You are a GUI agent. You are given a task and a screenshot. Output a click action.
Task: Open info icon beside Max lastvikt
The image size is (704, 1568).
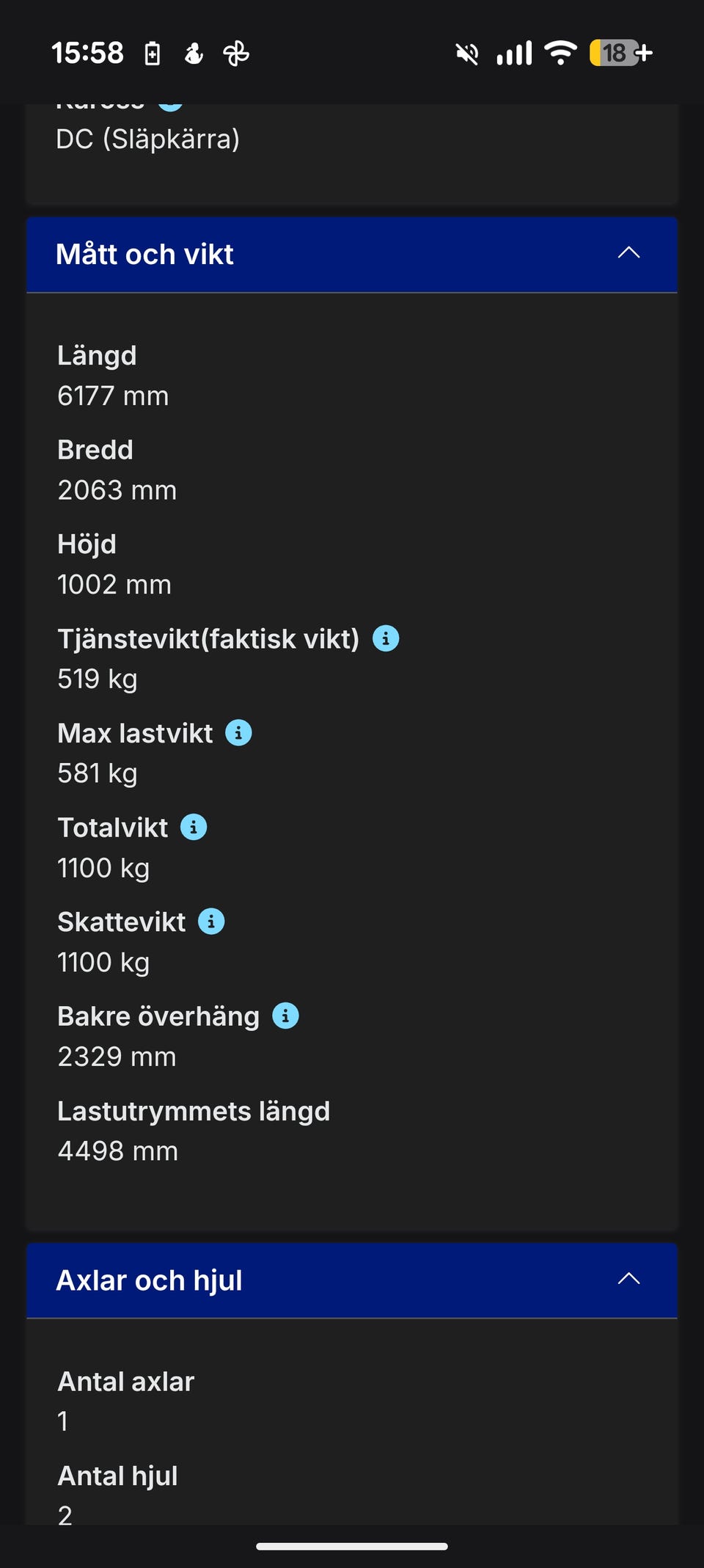click(x=238, y=732)
